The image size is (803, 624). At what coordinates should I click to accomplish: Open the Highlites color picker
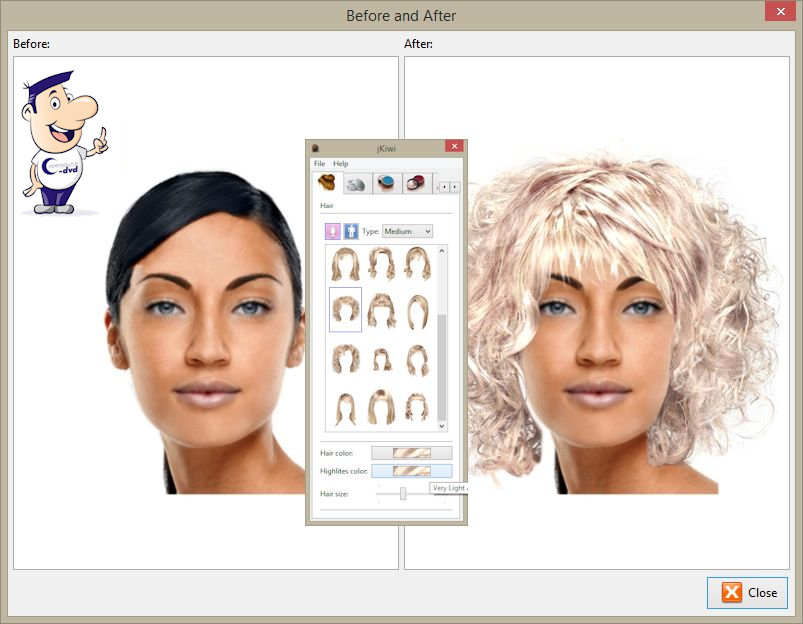coord(411,470)
